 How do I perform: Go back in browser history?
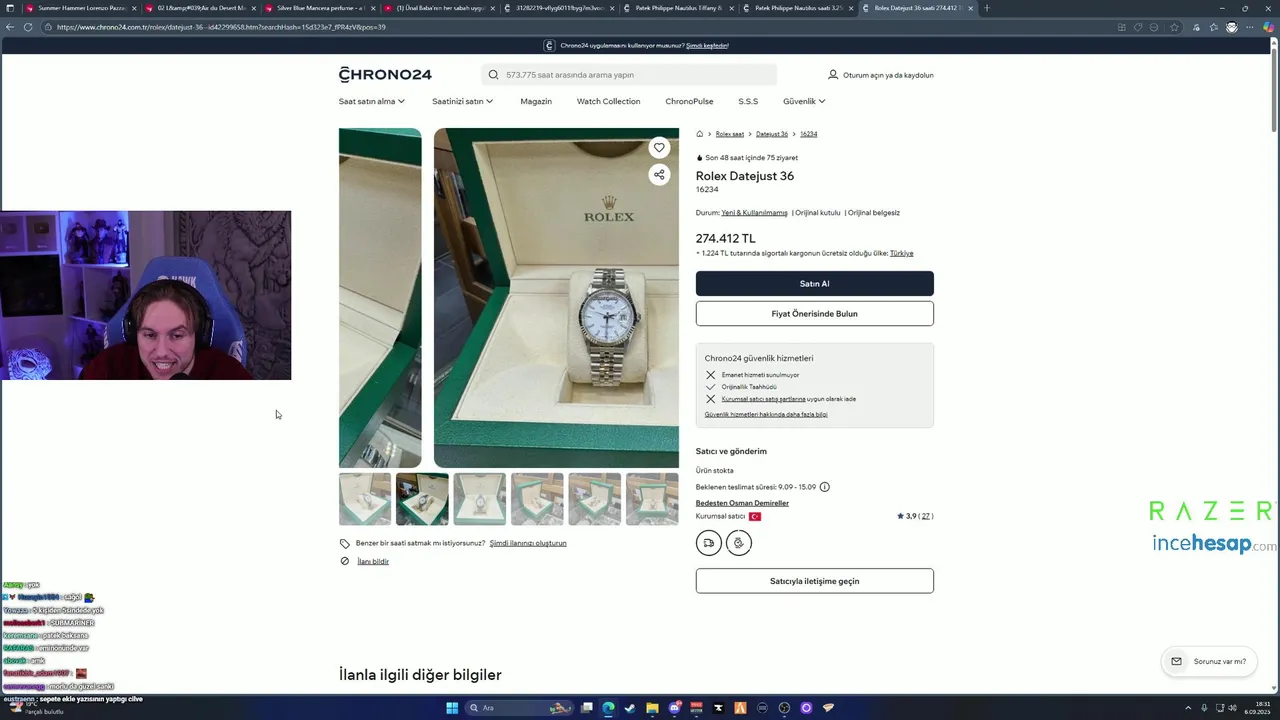coord(10,27)
